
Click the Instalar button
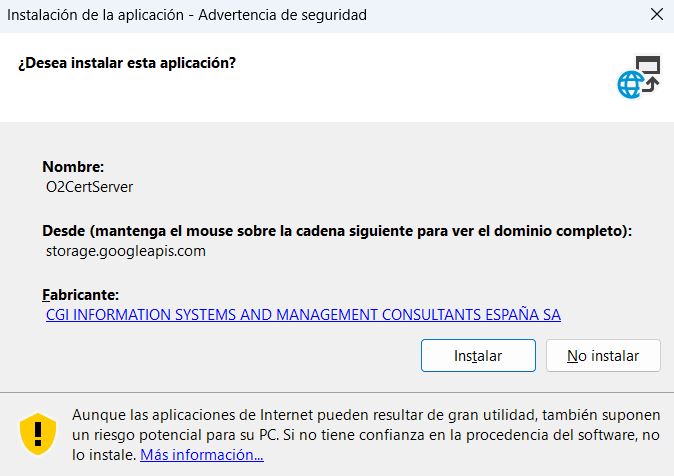point(478,356)
